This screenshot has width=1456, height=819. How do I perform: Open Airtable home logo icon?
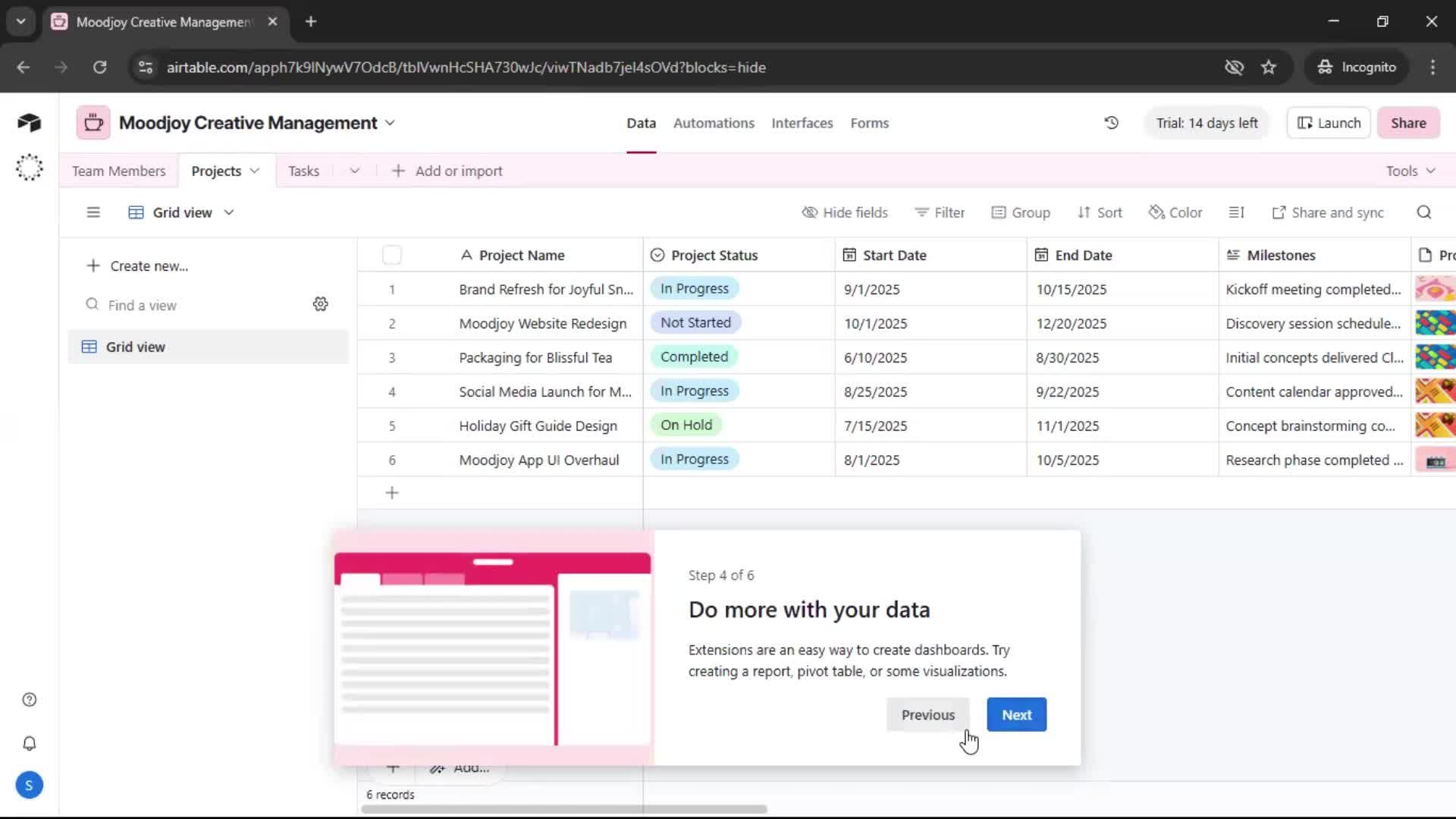coord(29,123)
